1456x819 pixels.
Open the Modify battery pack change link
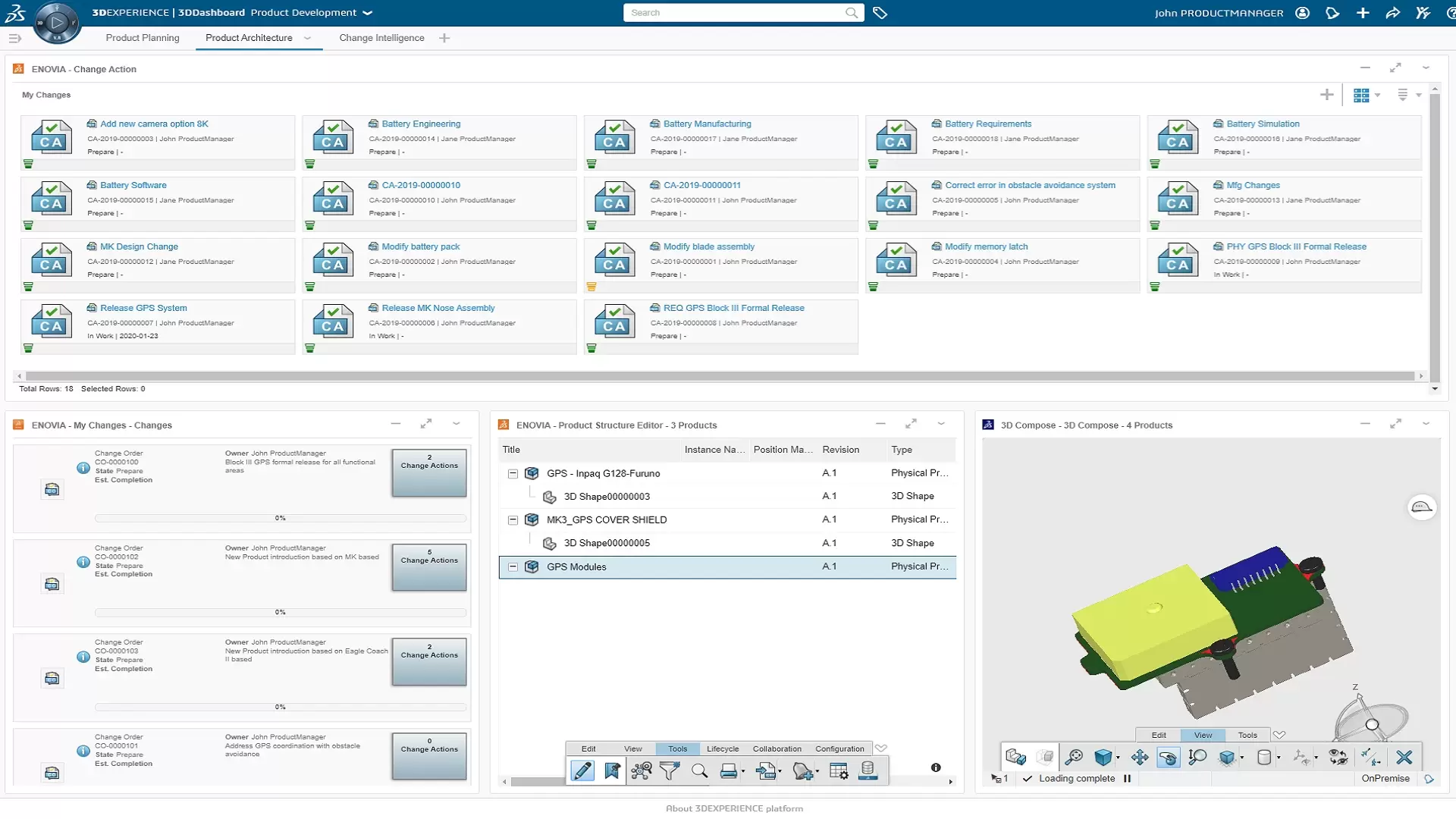pos(420,246)
